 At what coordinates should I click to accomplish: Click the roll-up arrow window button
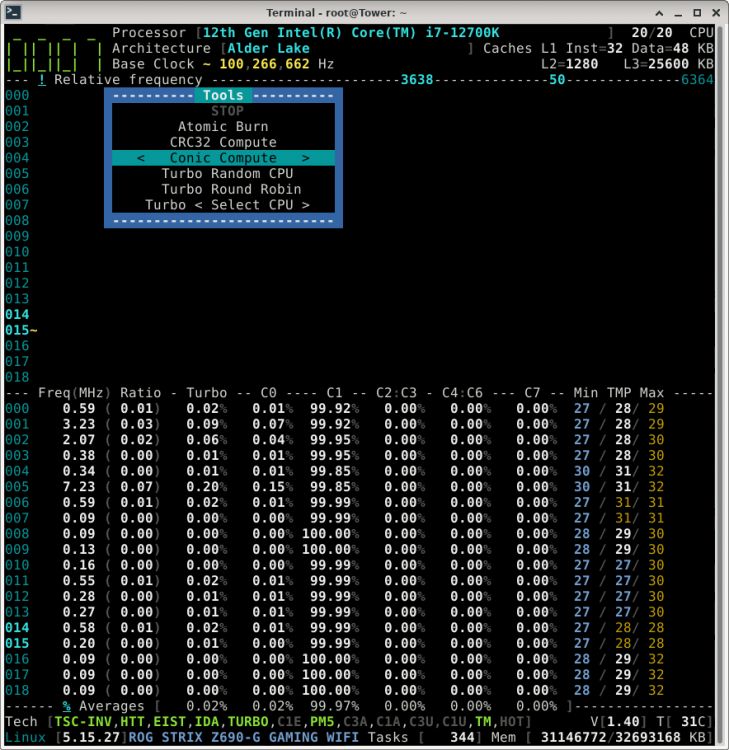(x=659, y=13)
